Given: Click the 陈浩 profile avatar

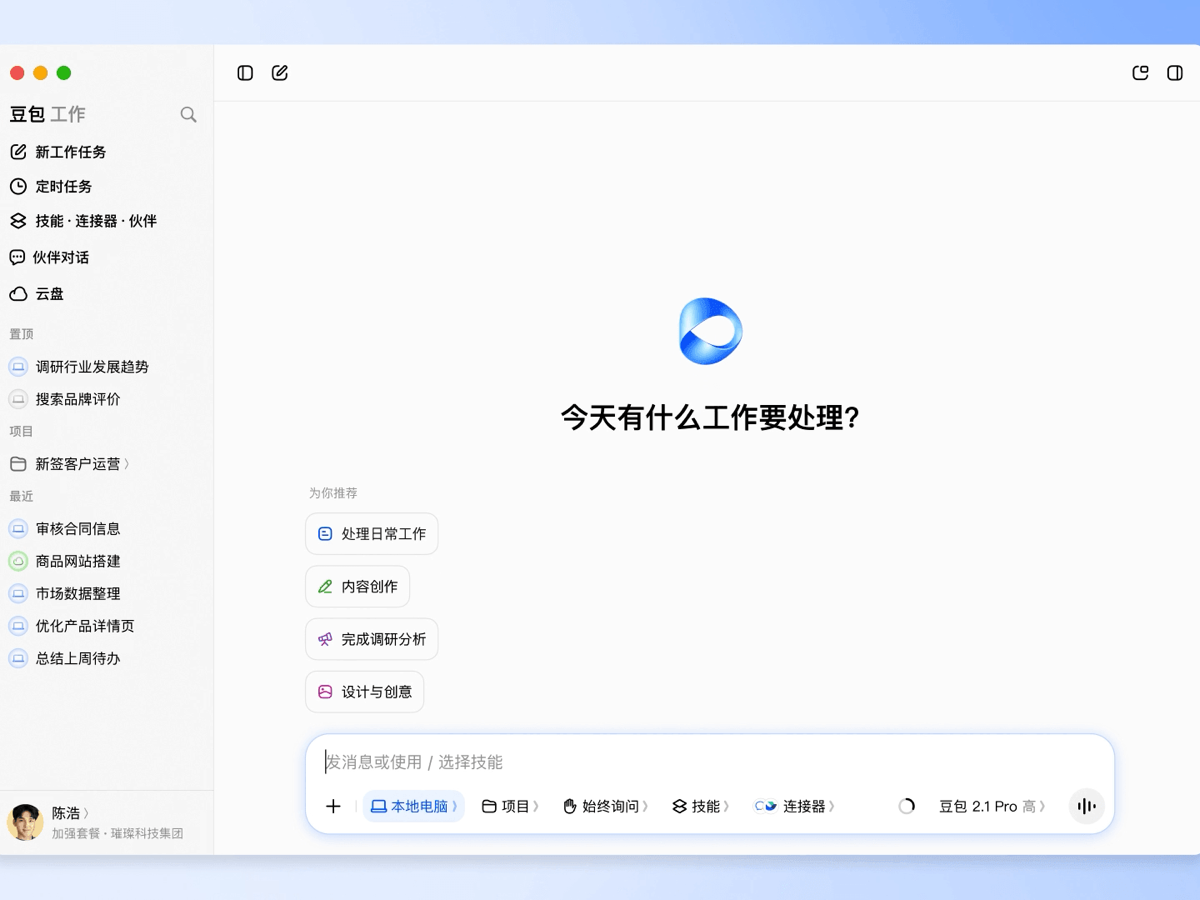Looking at the screenshot, I should coord(25,822).
